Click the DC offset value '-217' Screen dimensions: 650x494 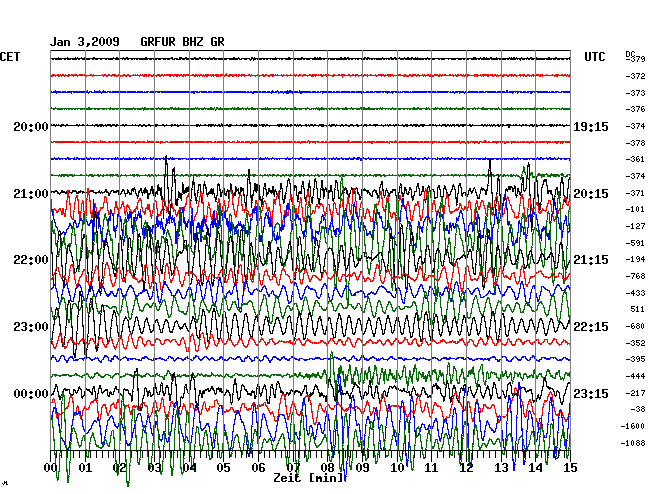635,393
